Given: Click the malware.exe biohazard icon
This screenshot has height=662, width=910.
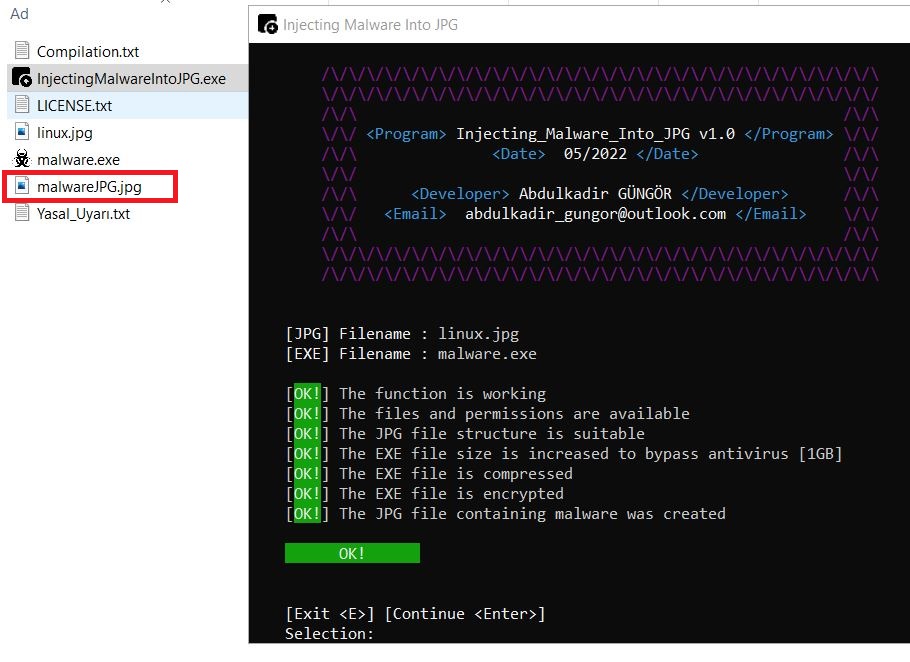Looking at the screenshot, I should click(22, 158).
